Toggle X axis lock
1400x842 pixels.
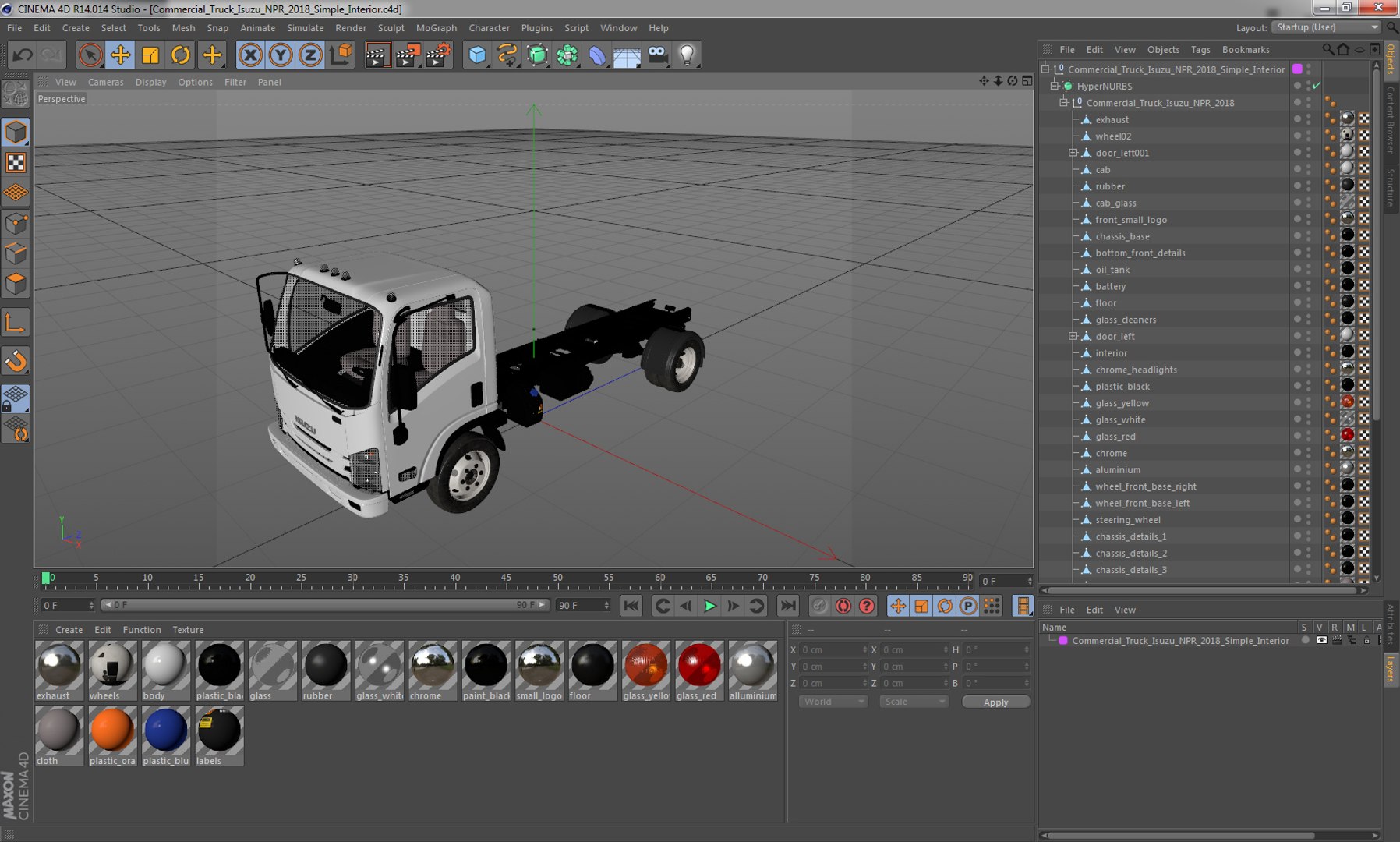(x=250, y=55)
